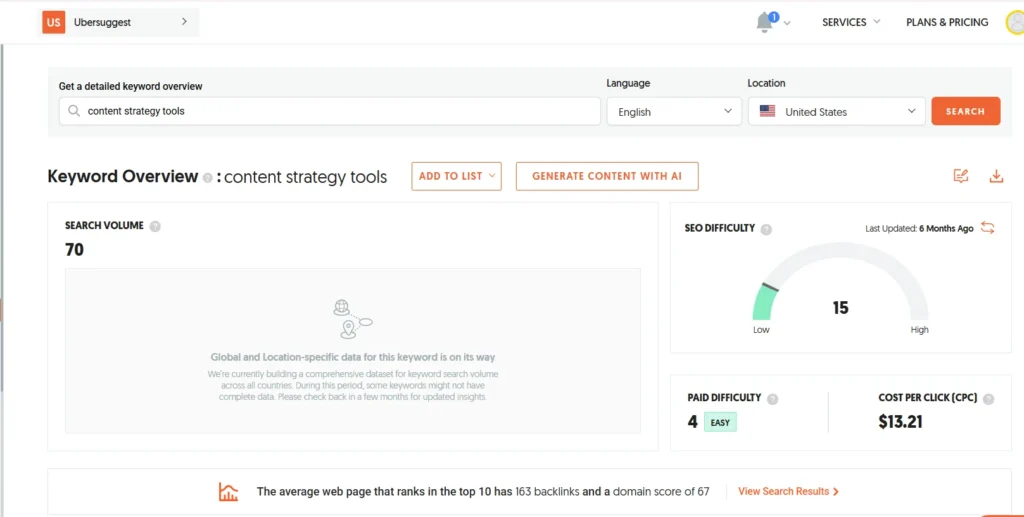Click Search Volume help icon
Image resolution: width=1024 pixels, height=517 pixels.
(x=155, y=226)
